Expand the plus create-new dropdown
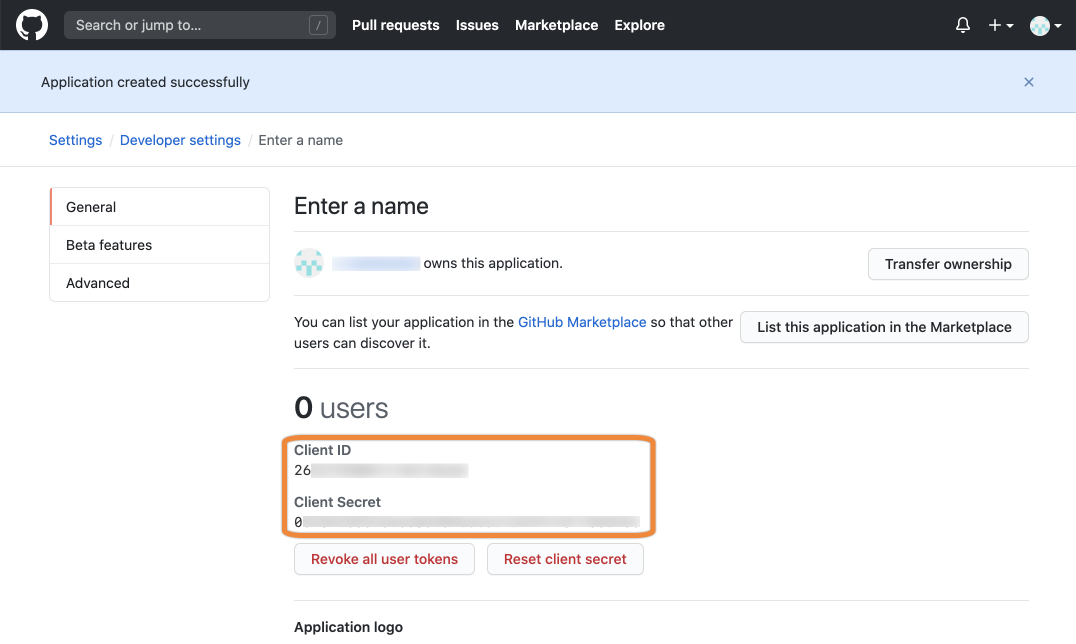Screen dimensions: 1076x644 click(x=1000, y=25)
